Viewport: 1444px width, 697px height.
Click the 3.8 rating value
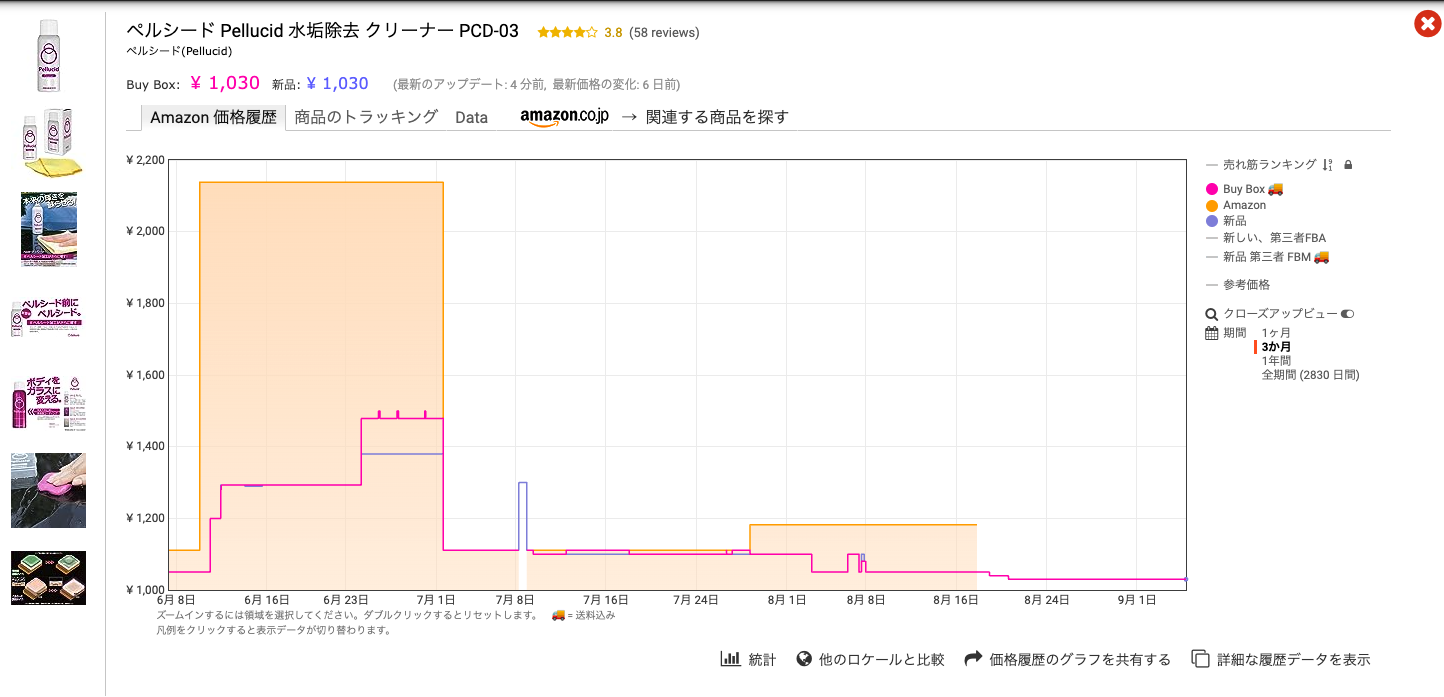(613, 32)
